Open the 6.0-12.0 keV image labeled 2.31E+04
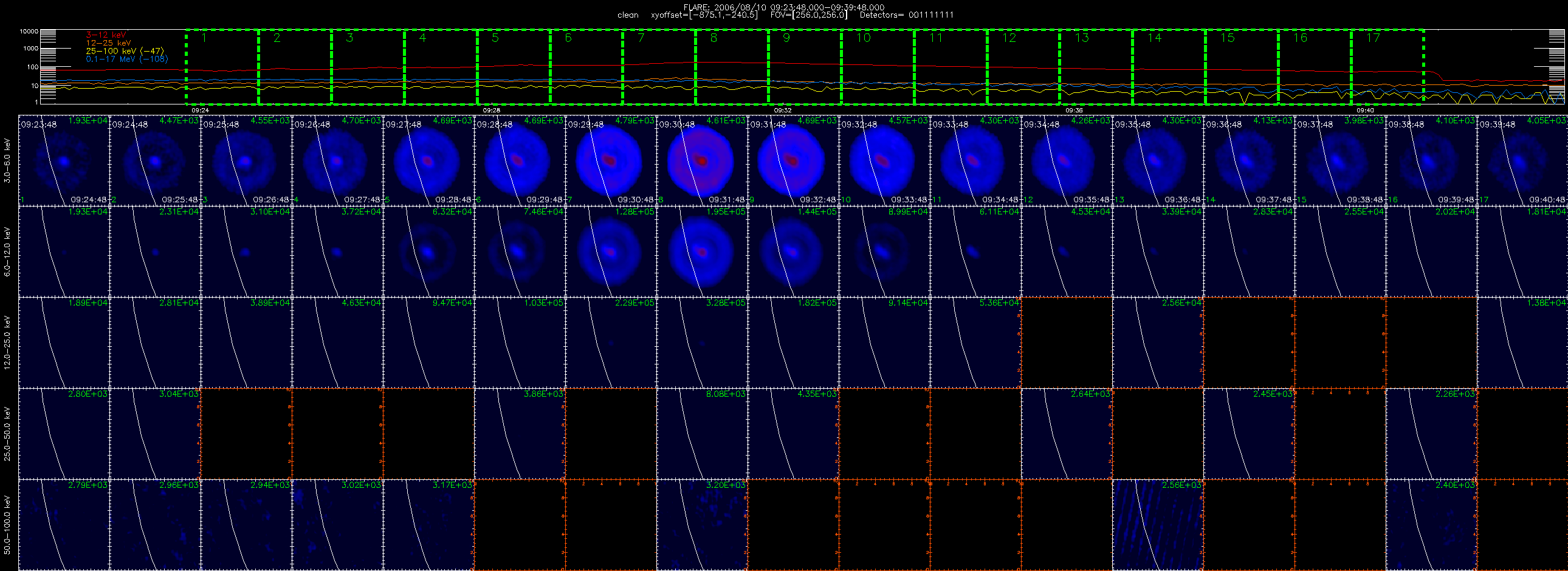Viewport: 1568px width, 571px height. 155,251
